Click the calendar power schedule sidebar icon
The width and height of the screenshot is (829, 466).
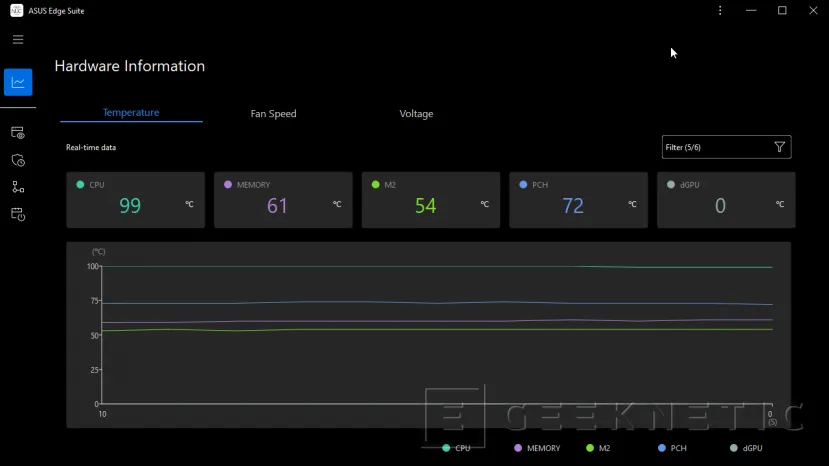pos(18,214)
